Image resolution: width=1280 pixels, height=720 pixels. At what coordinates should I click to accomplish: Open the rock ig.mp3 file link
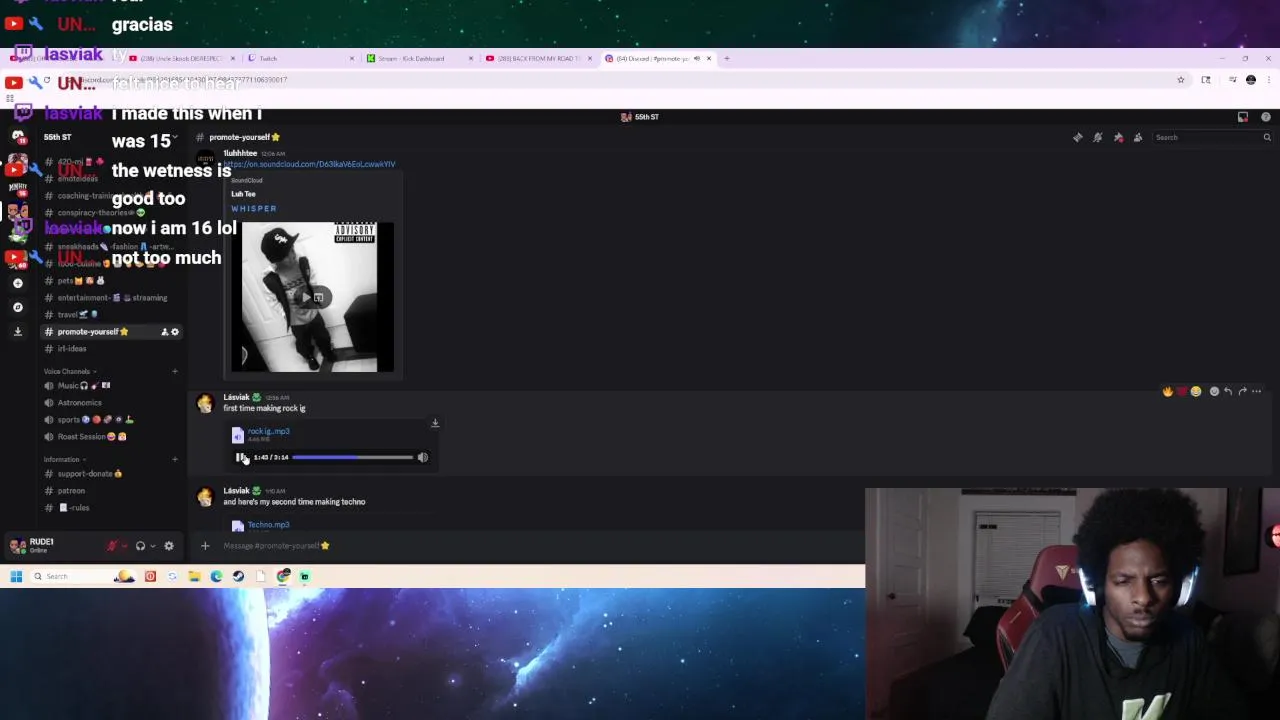pyautogui.click(x=268, y=431)
